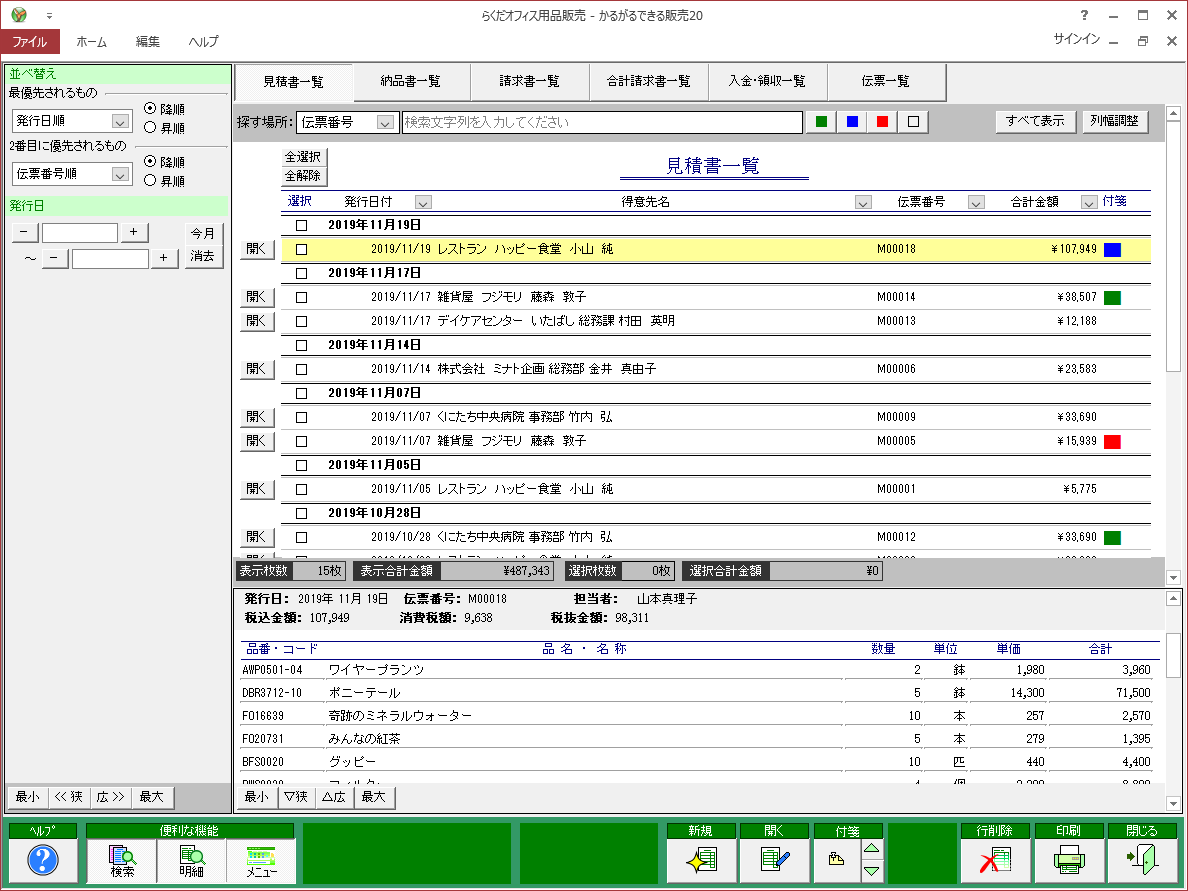
Task: Open the 明細 detail search icon
Action: point(192,860)
